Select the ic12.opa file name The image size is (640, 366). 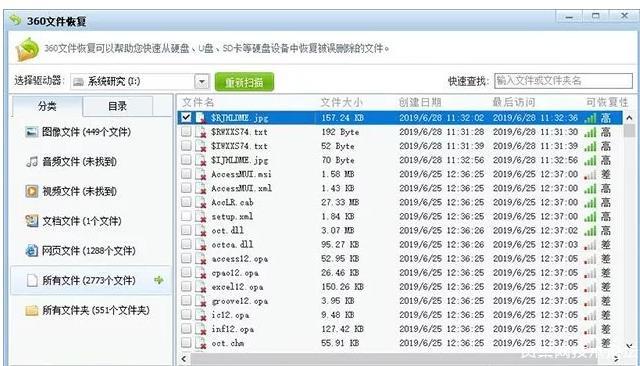(x=230, y=315)
